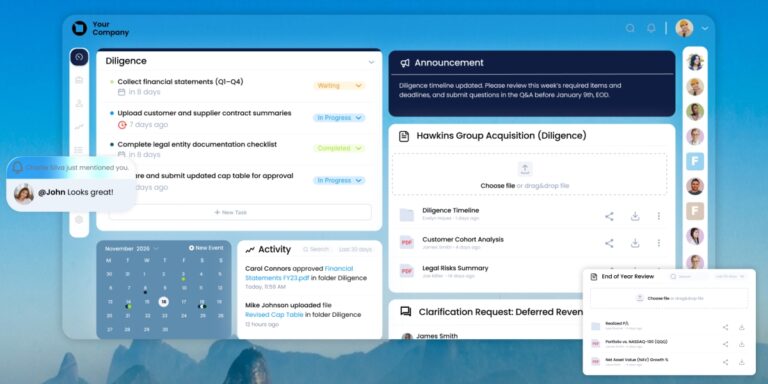Click the megaphone icon in Announcement card
Viewport: 768px width, 384px height.
[405, 63]
